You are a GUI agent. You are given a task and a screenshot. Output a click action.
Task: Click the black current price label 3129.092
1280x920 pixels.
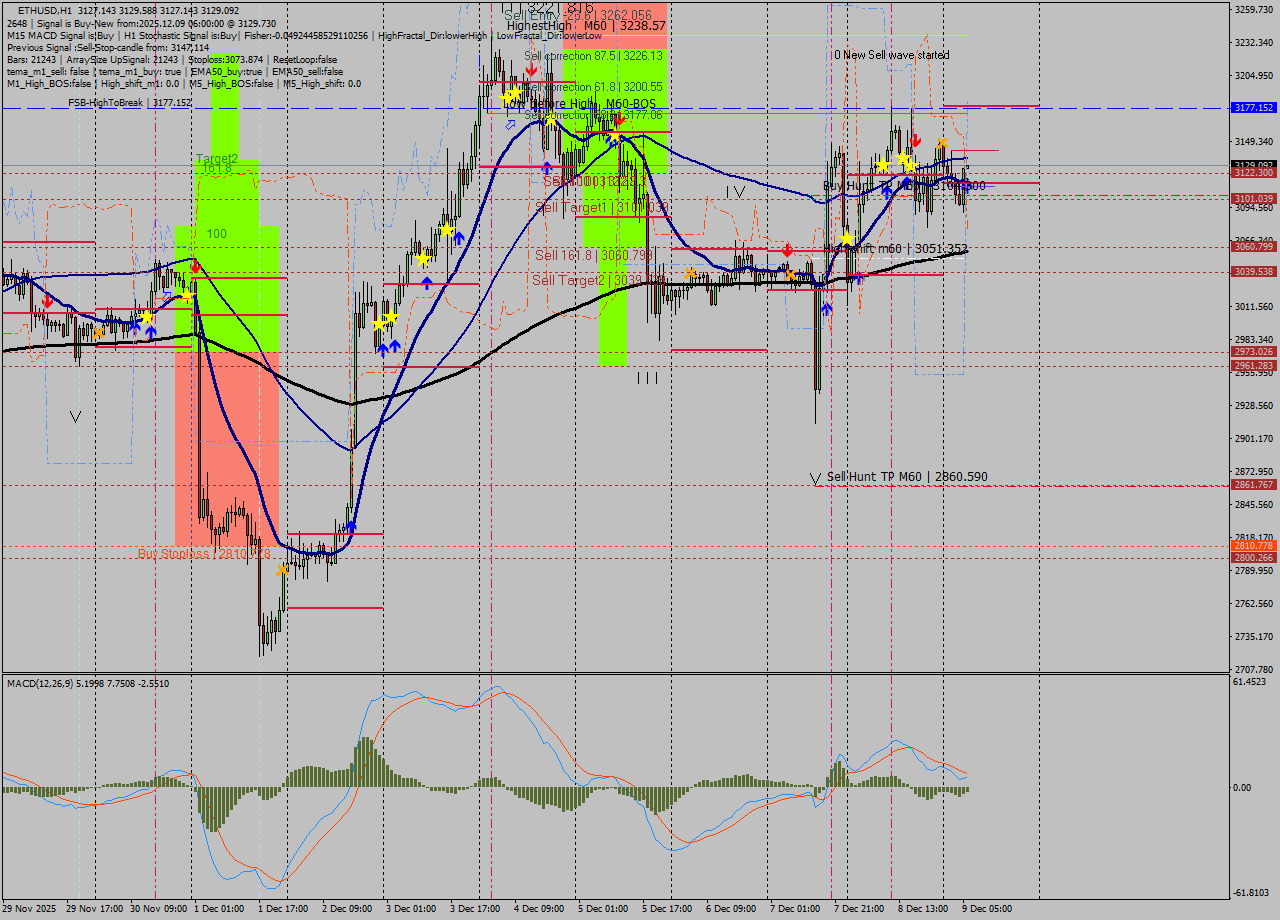click(1253, 165)
